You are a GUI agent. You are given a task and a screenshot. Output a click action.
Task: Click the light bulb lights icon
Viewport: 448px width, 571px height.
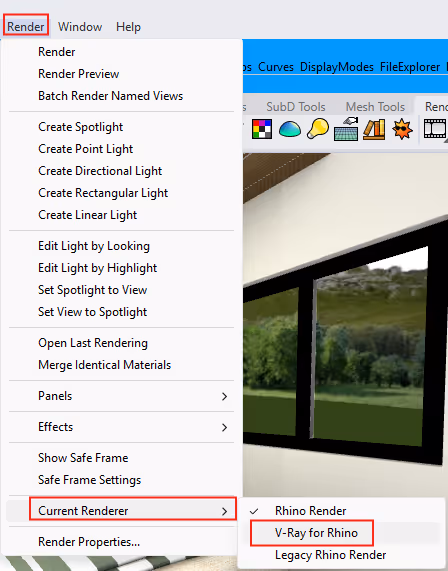click(x=318, y=129)
